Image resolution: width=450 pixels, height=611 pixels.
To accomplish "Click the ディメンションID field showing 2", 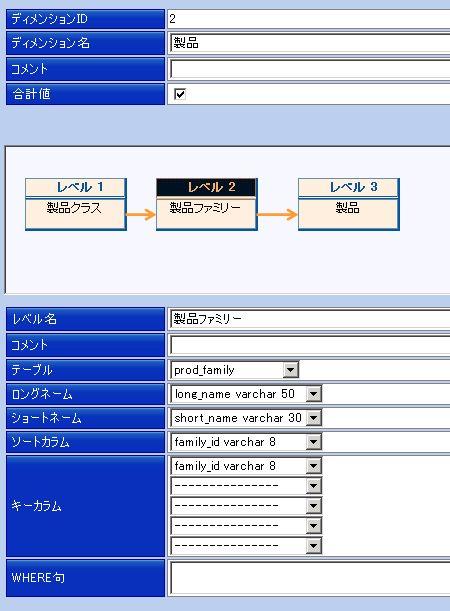I will pyautogui.click(x=310, y=19).
